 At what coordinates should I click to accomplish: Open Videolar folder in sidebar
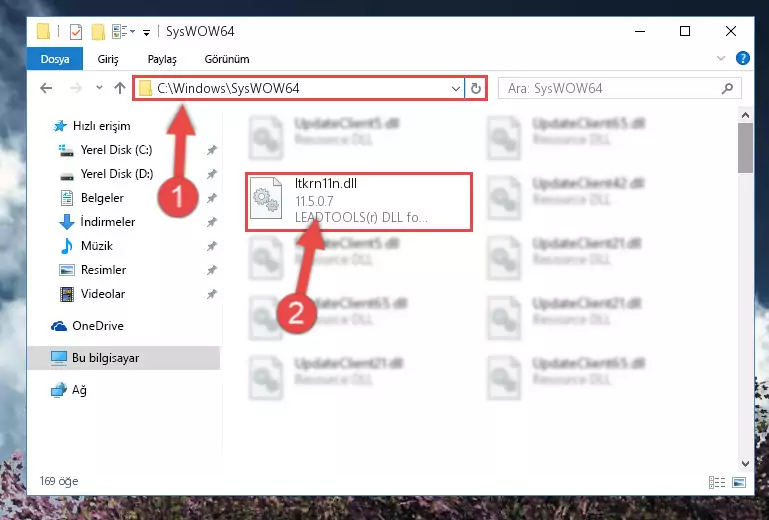(91, 294)
